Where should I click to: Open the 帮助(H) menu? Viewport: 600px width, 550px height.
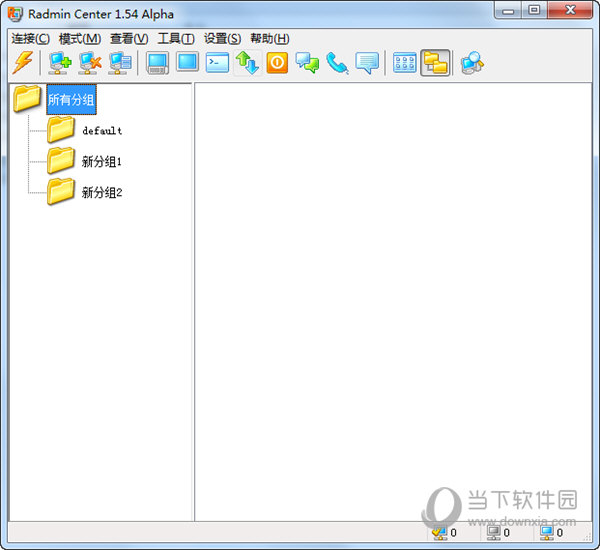(x=270, y=39)
